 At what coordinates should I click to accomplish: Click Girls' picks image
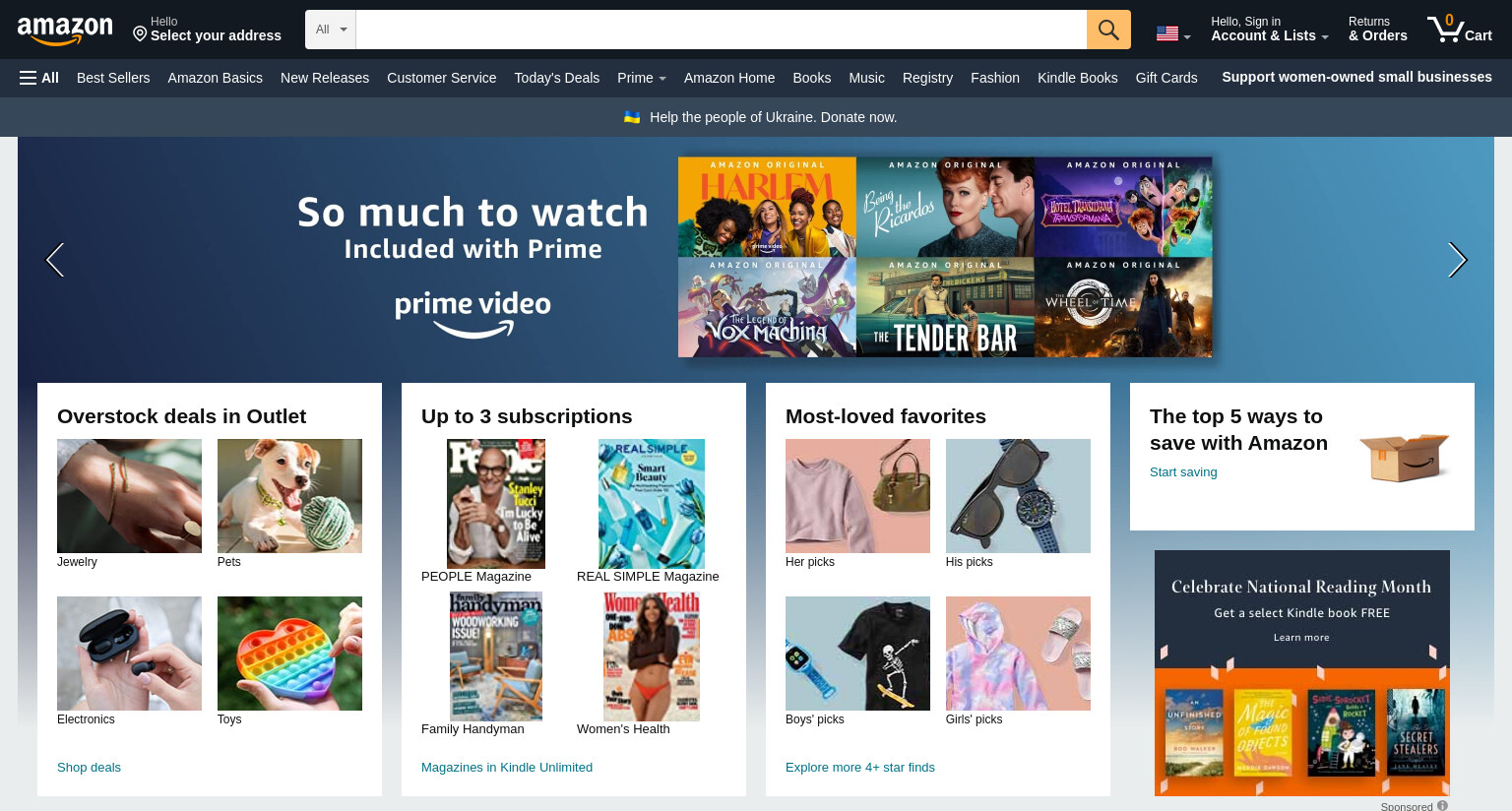tap(1018, 654)
